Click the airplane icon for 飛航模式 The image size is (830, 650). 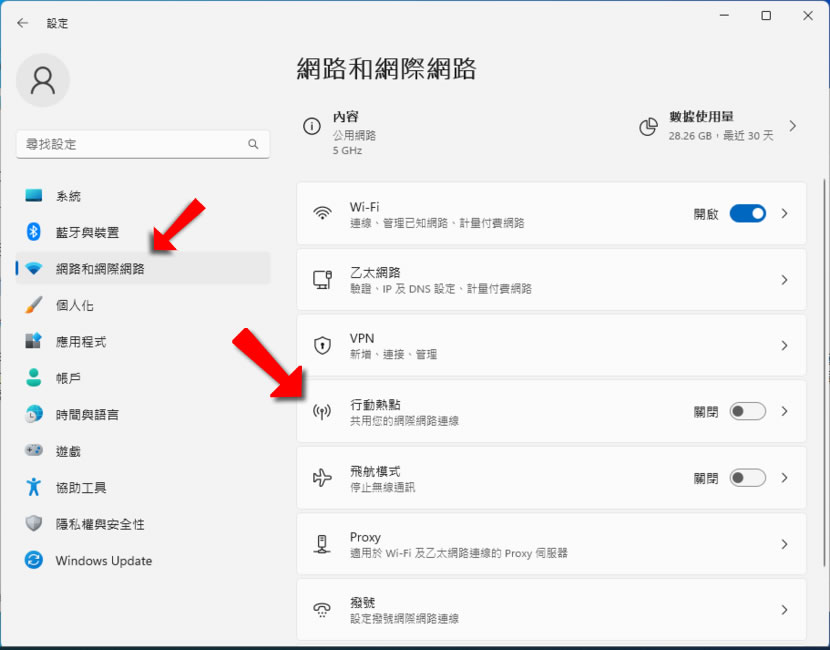[x=322, y=477]
